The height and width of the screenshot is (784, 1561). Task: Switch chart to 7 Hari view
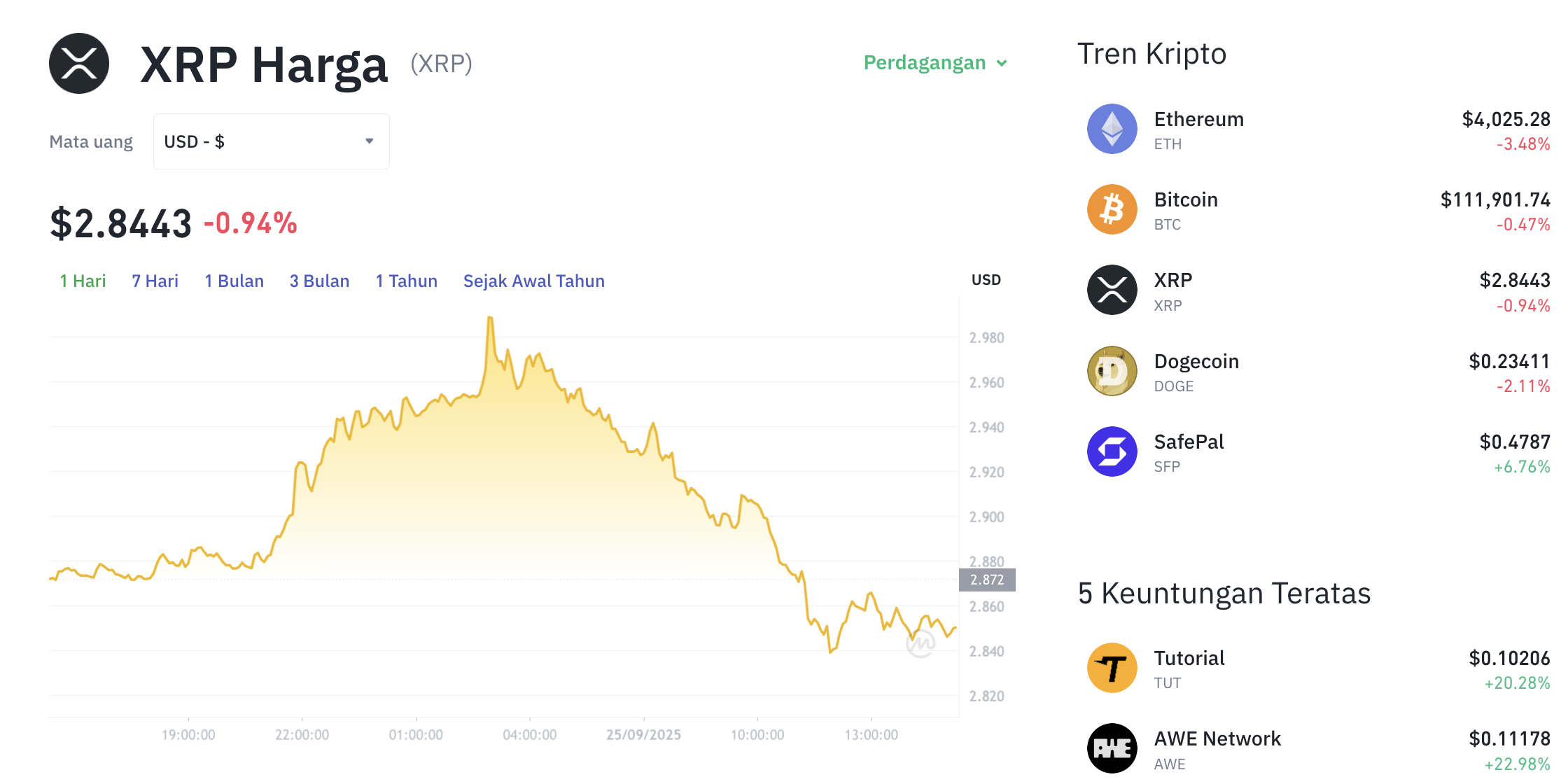click(x=154, y=281)
